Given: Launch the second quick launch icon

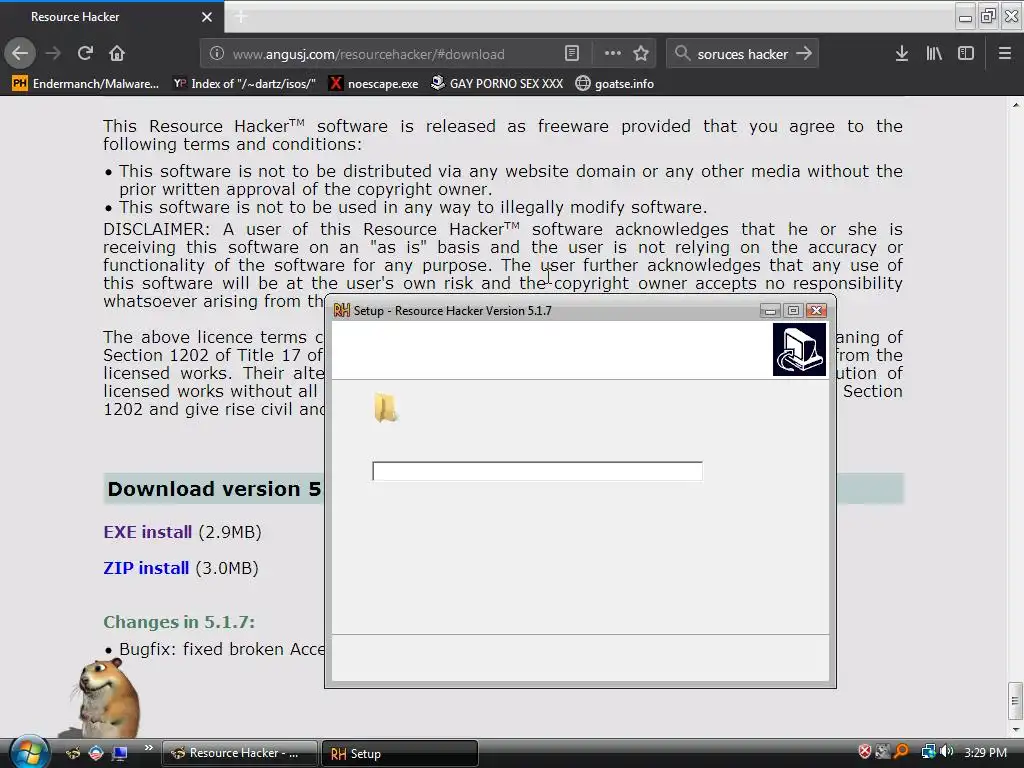Looking at the screenshot, I should pyautogui.click(x=96, y=753).
